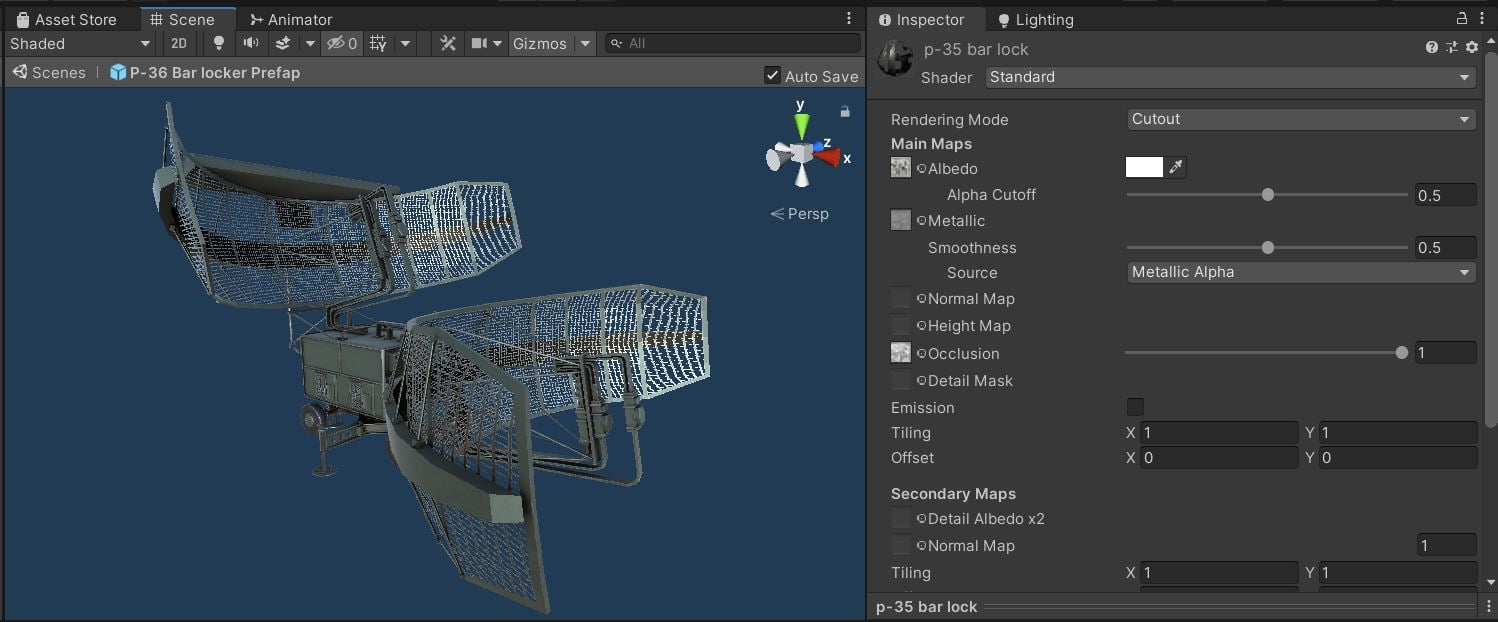Pick Albedo color with the eyedropper
The image size is (1498, 622).
pyautogui.click(x=1177, y=168)
